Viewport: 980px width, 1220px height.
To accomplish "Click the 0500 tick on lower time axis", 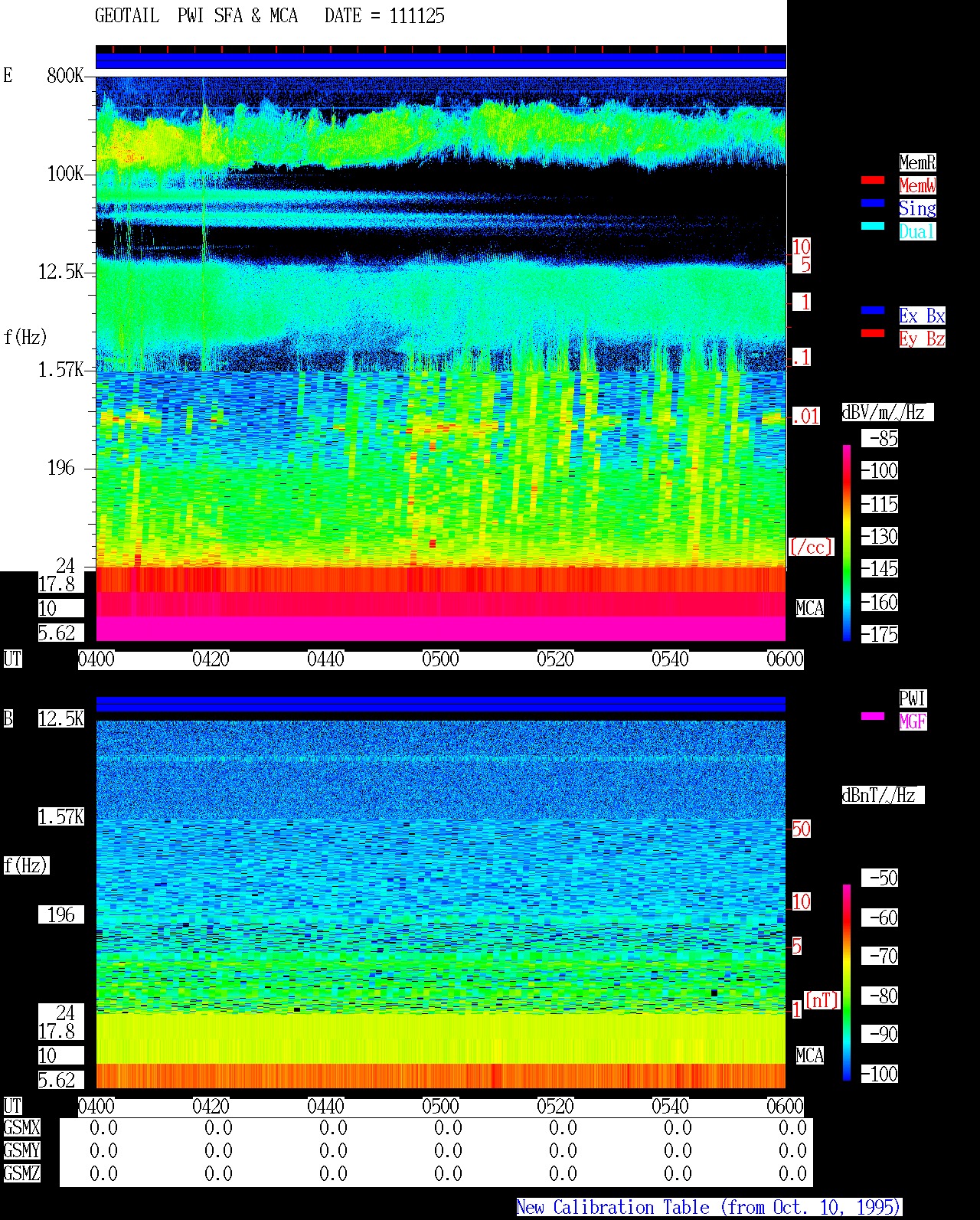I will (440, 1107).
